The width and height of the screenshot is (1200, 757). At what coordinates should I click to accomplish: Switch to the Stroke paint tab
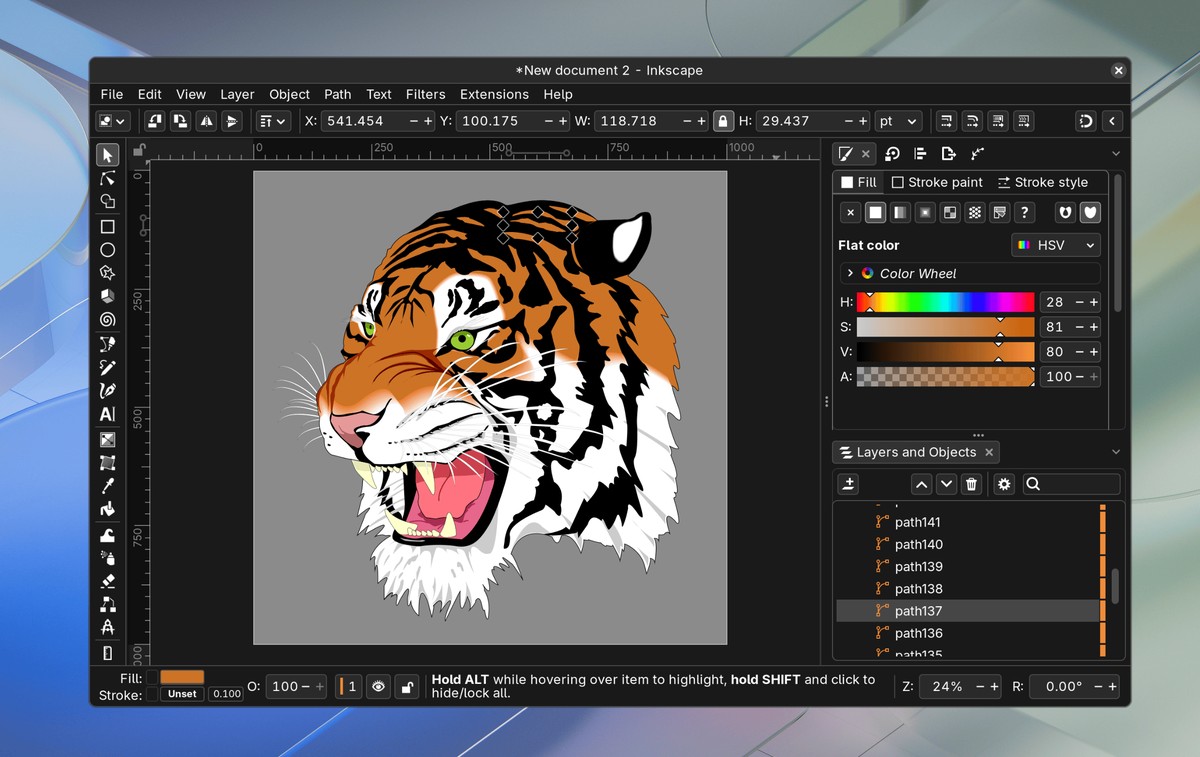(x=937, y=182)
